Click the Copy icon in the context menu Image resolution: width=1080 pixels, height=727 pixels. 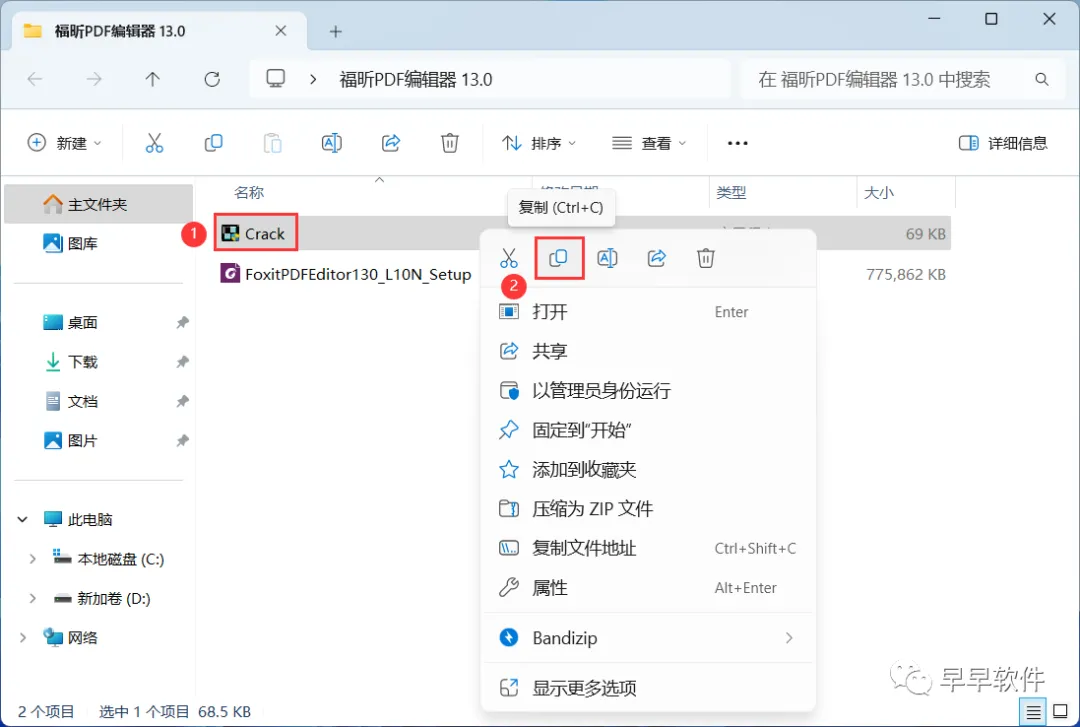[559, 258]
